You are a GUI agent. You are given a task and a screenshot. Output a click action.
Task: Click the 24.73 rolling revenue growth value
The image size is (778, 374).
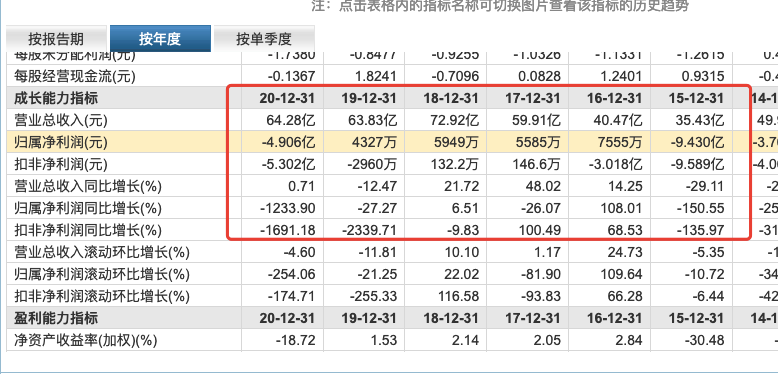(x=625, y=252)
